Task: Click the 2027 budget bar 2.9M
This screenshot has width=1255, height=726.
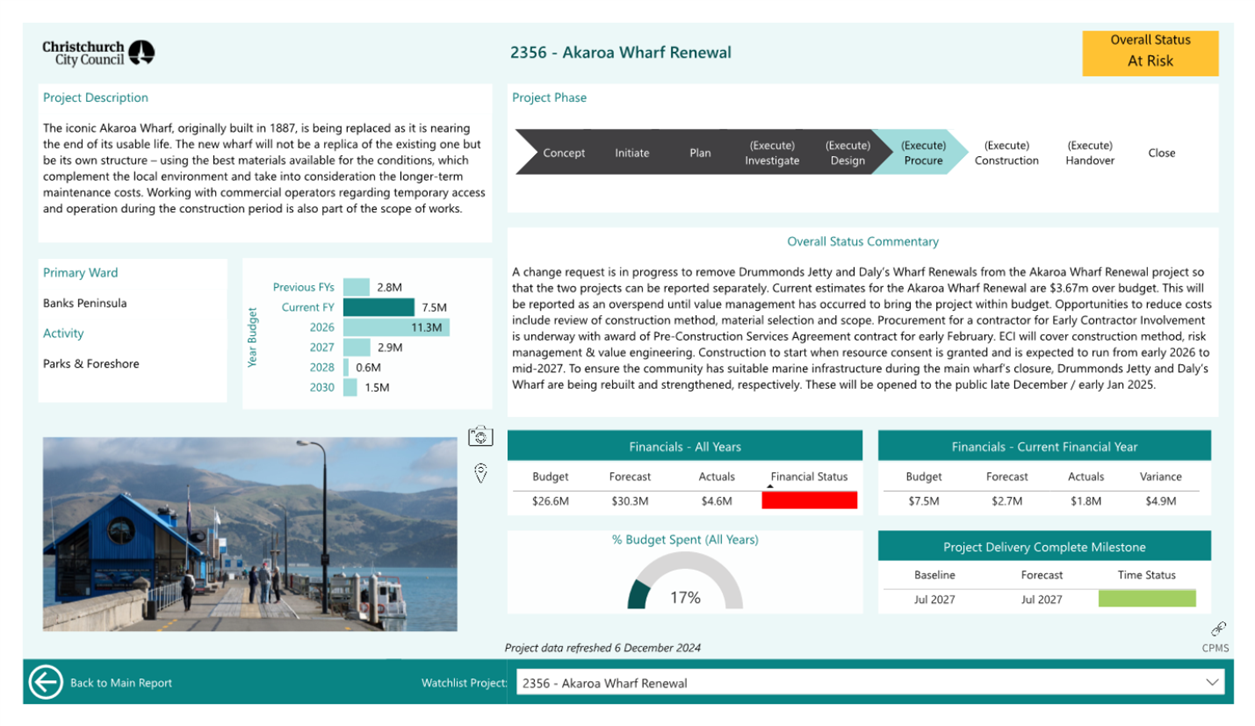Action: pos(357,347)
